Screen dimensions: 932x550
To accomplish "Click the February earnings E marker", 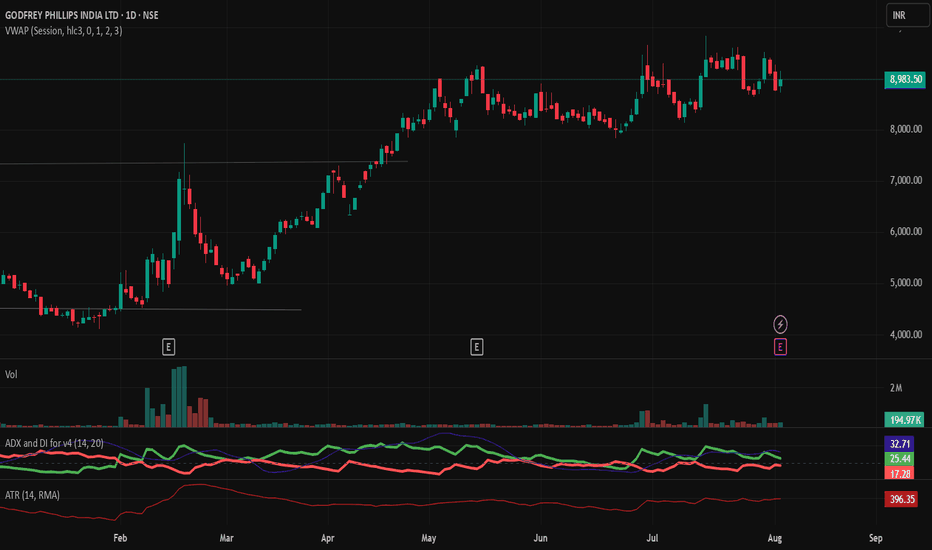I will 168,347.
